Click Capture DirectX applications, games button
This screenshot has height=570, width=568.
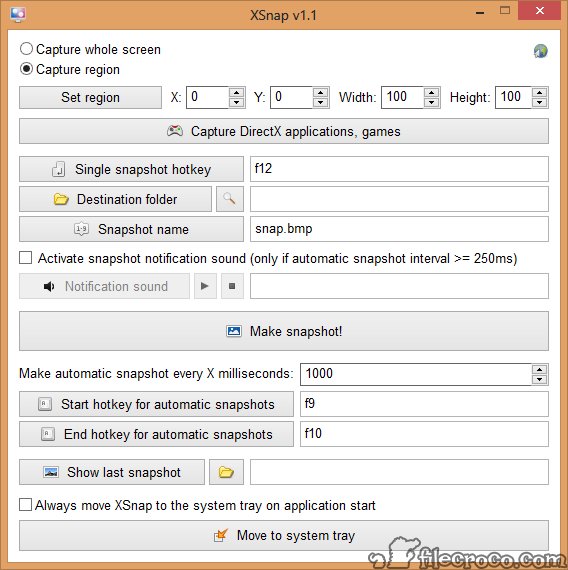(x=284, y=131)
